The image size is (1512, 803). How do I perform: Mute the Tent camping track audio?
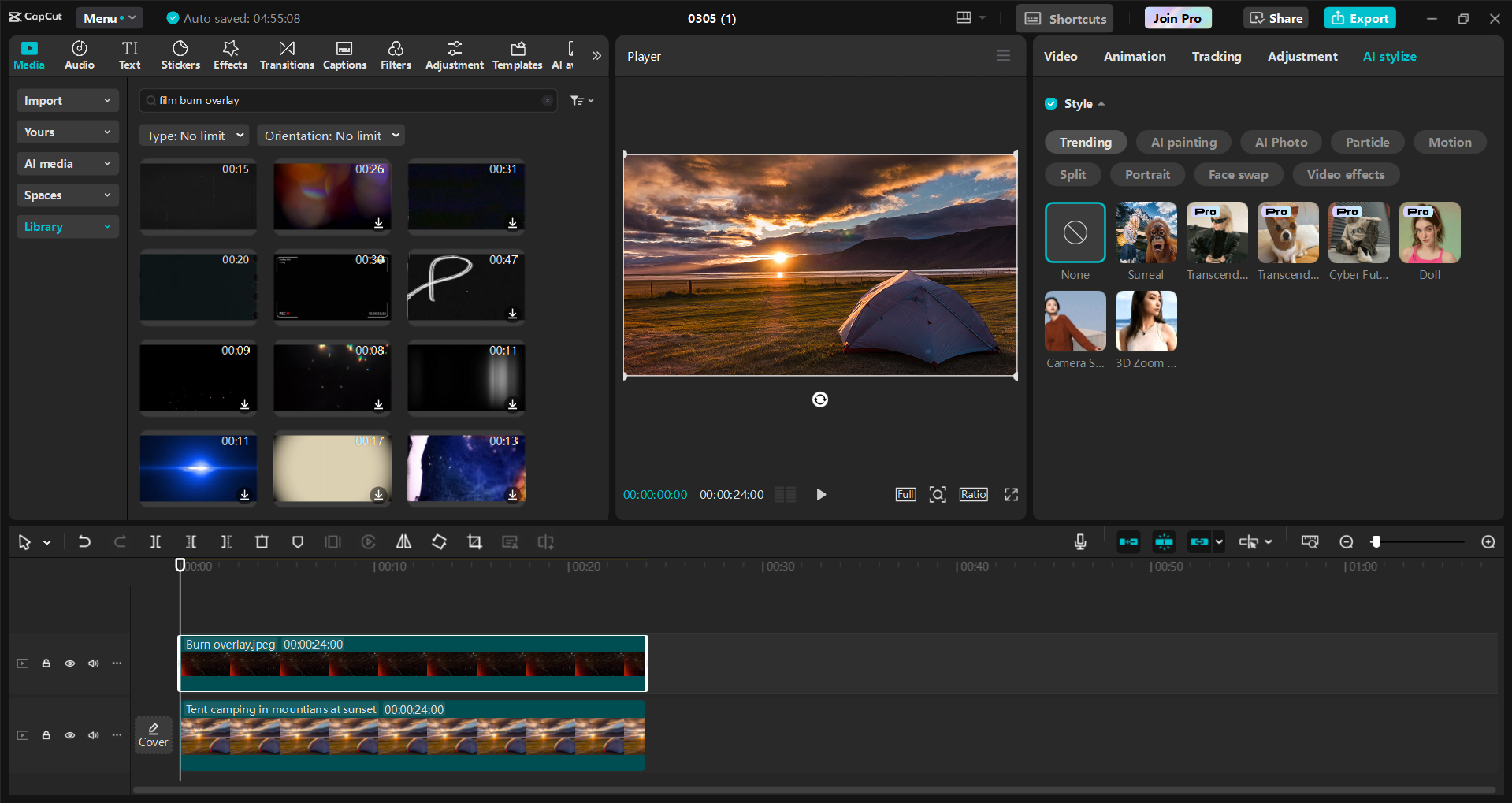pos(93,734)
